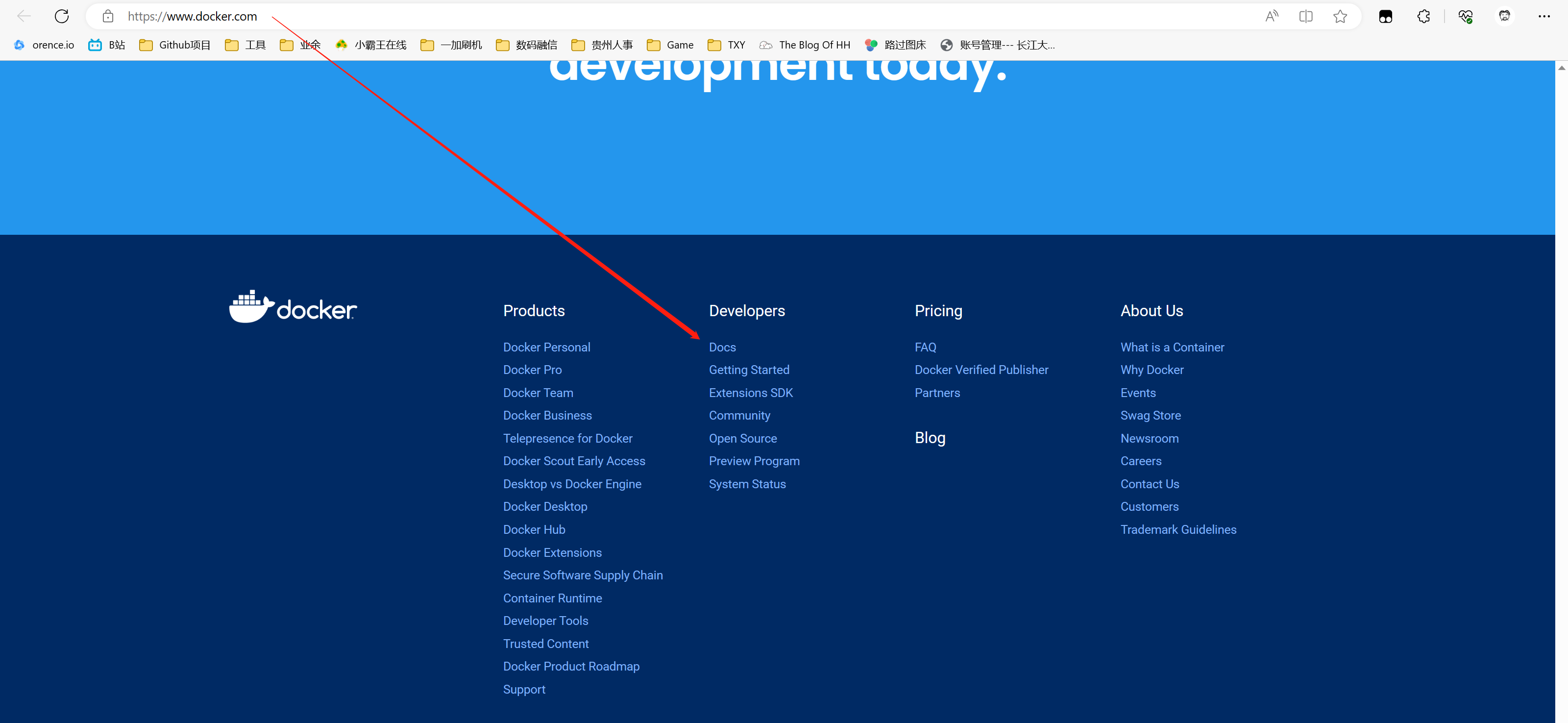
Task: Open Docker Verified Publisher link
Action: tap(982, 370)
